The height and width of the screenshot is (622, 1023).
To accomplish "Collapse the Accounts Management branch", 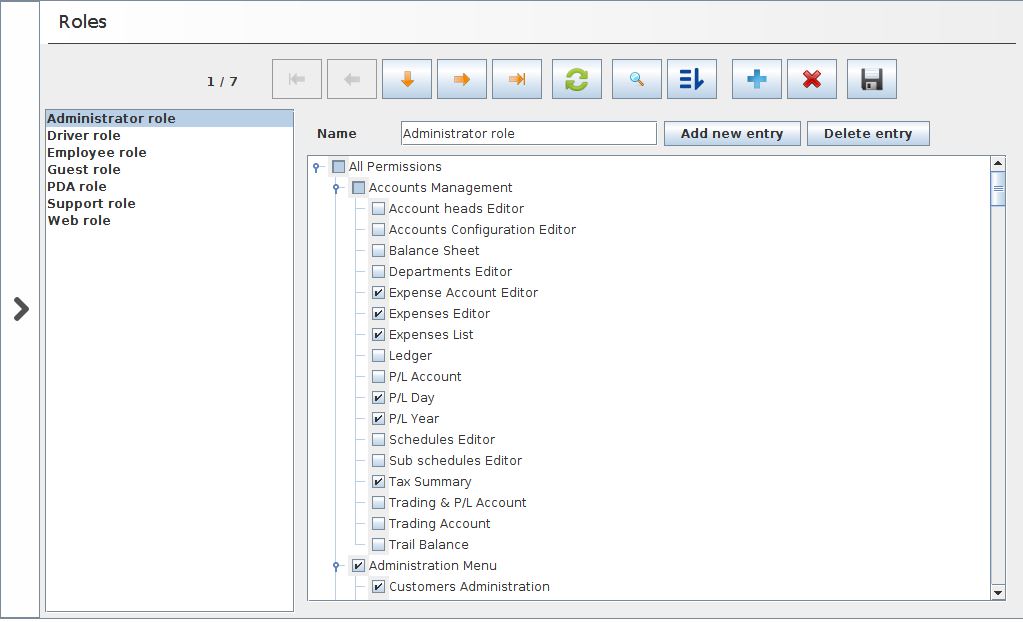I will click(337, 188).
